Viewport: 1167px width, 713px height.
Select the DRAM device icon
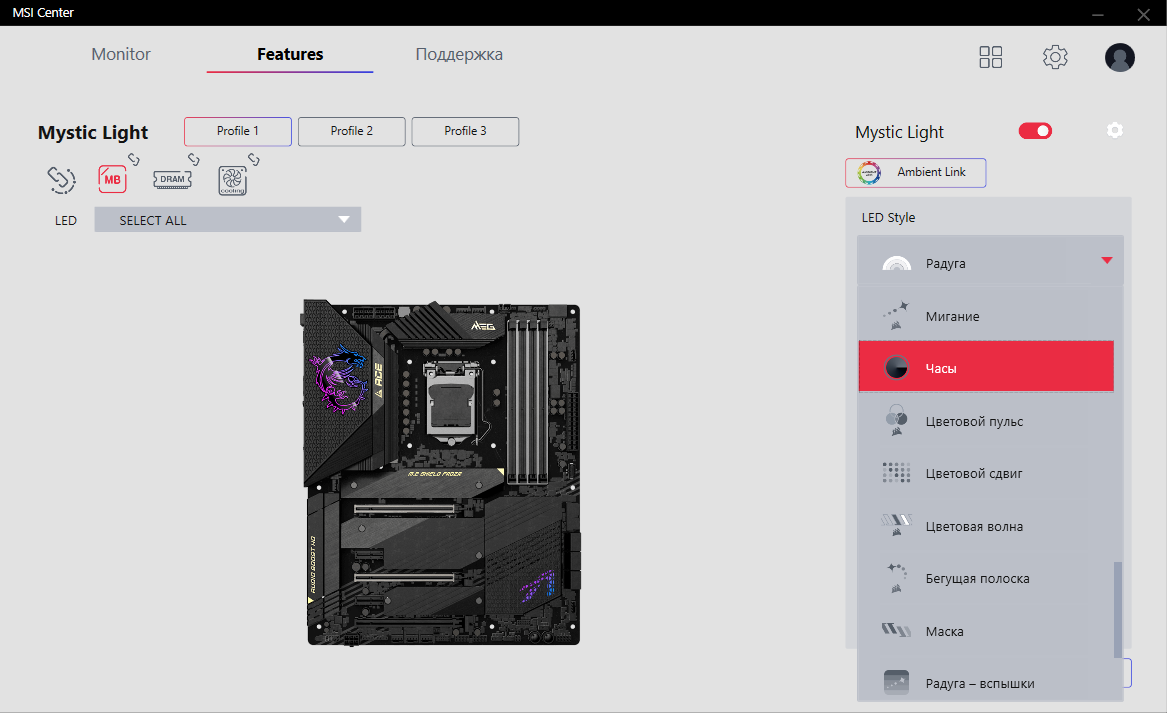[172, 179]
